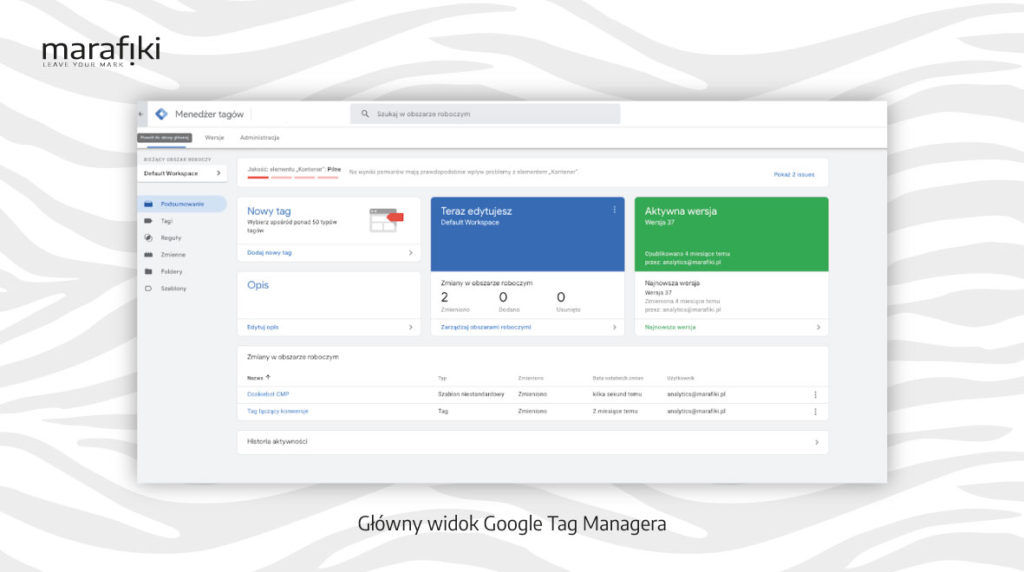Click the Edytuj opis link
Screen dimensions: 1024x572
[263, 327]
